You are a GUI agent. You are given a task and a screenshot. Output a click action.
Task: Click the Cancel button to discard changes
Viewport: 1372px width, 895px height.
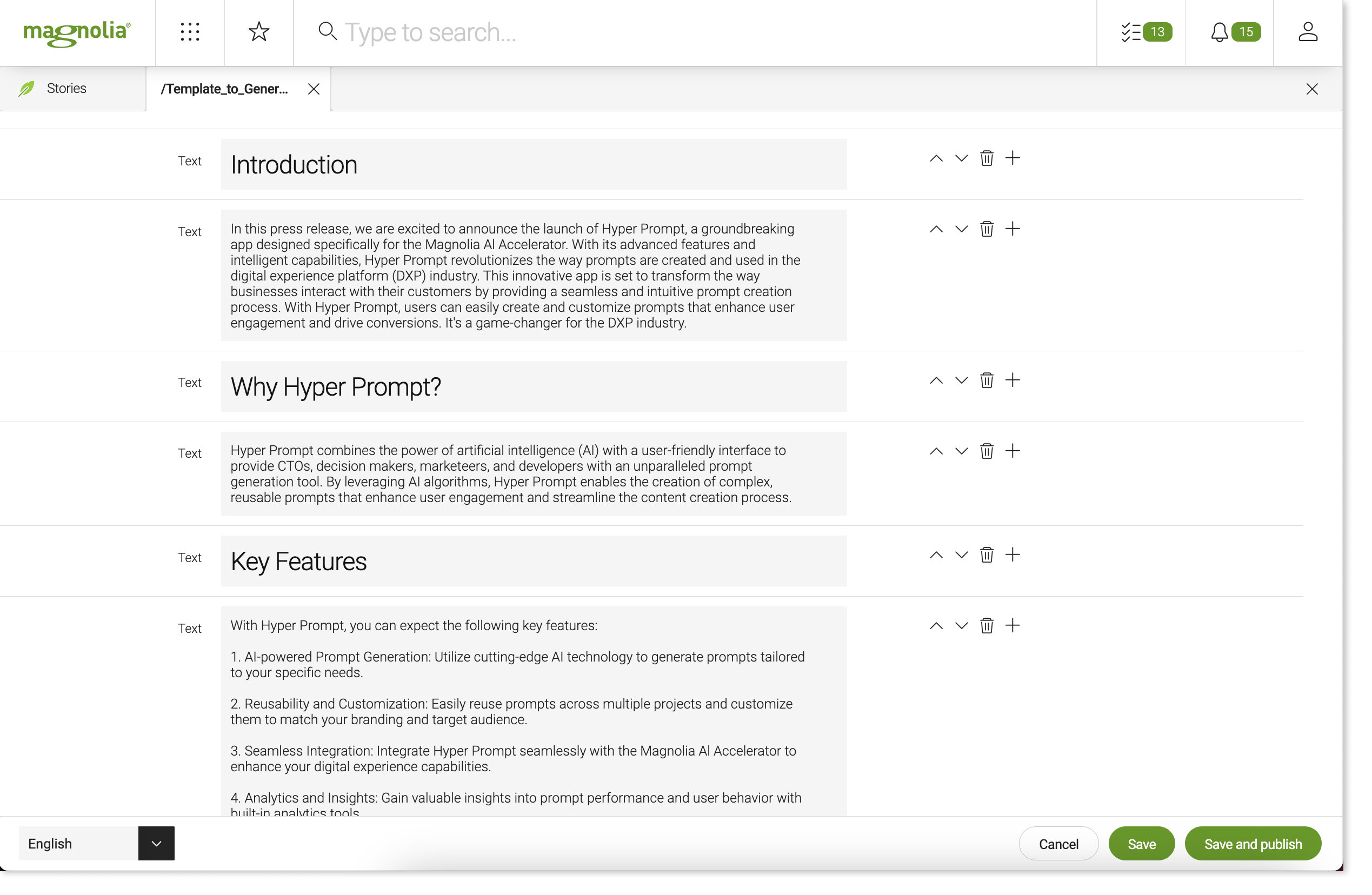point(1058,844)
